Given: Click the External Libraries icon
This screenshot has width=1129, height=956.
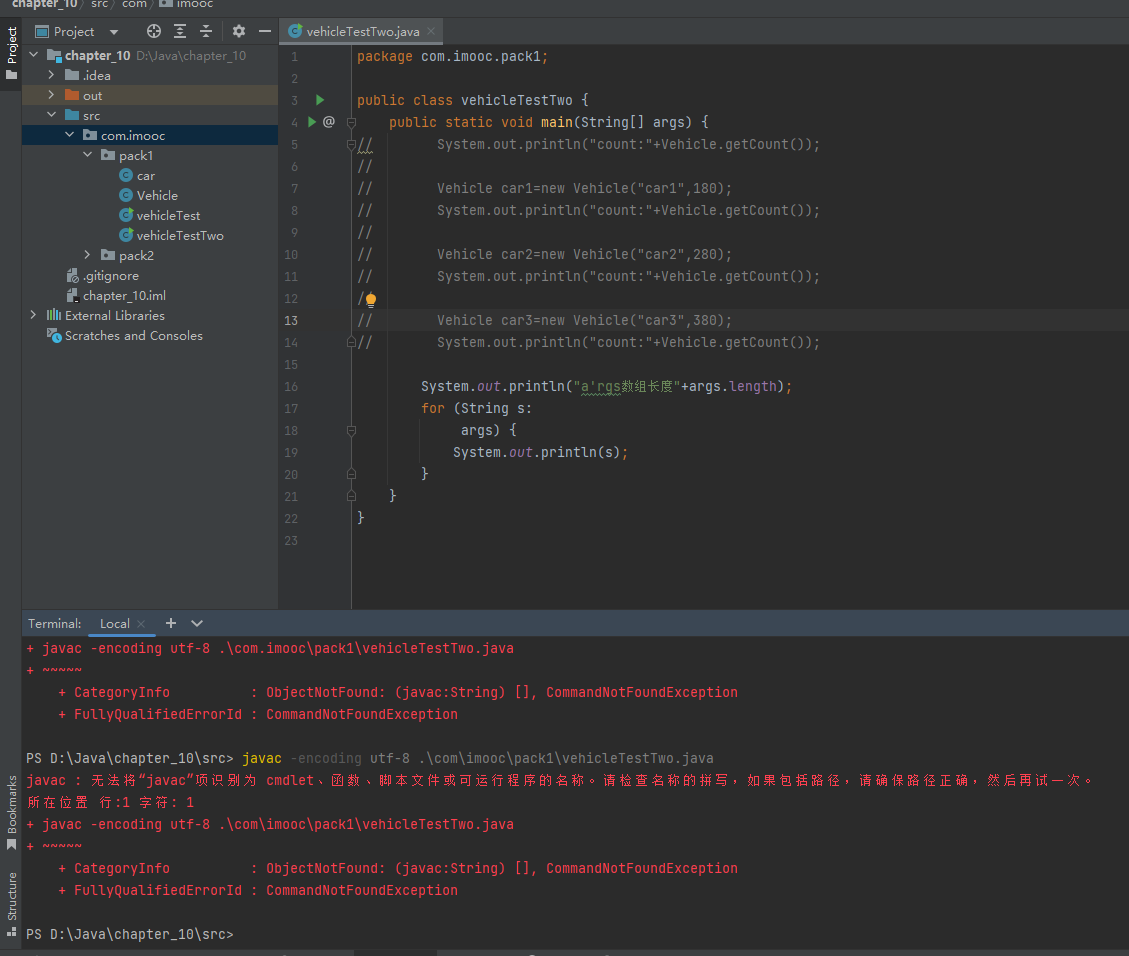Looking at the screenshot, I should (x=54, y=315).
